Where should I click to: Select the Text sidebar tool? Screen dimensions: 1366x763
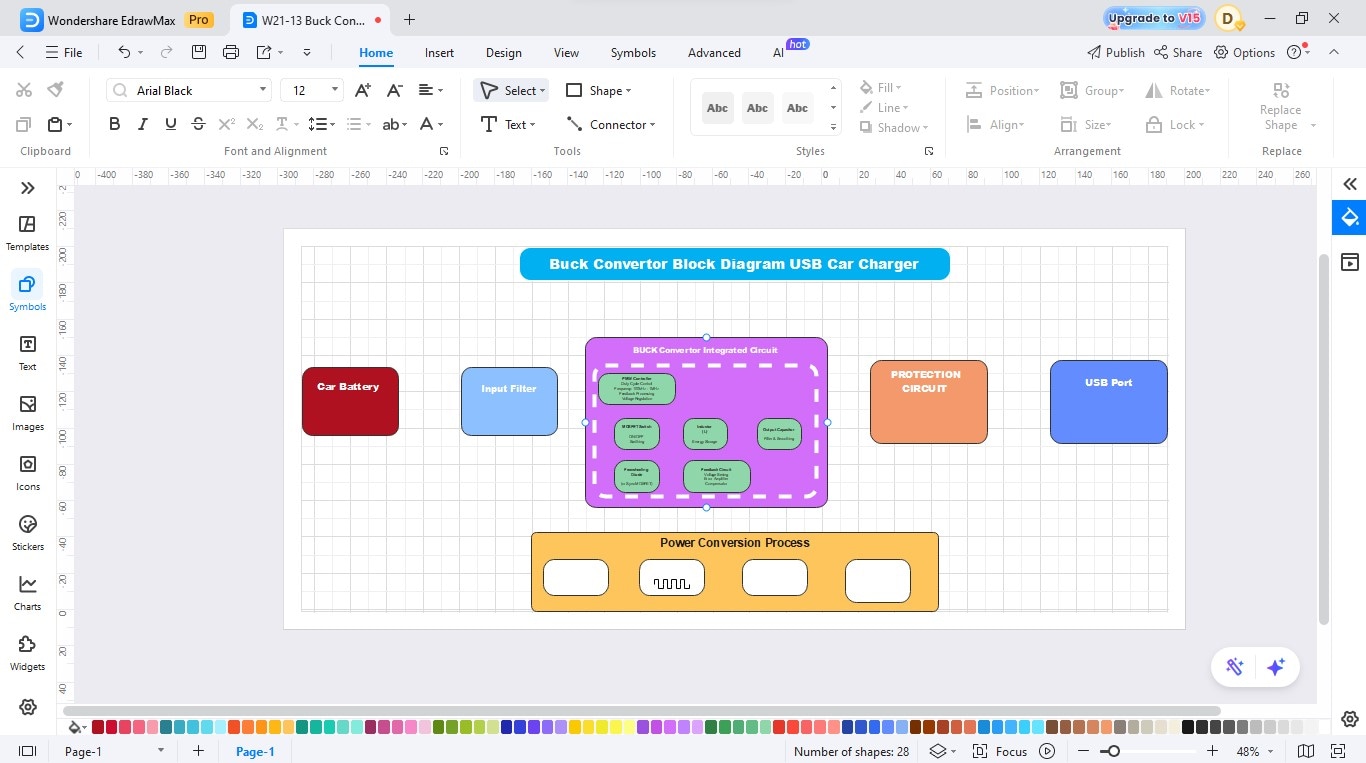click(x=27, y=353)
